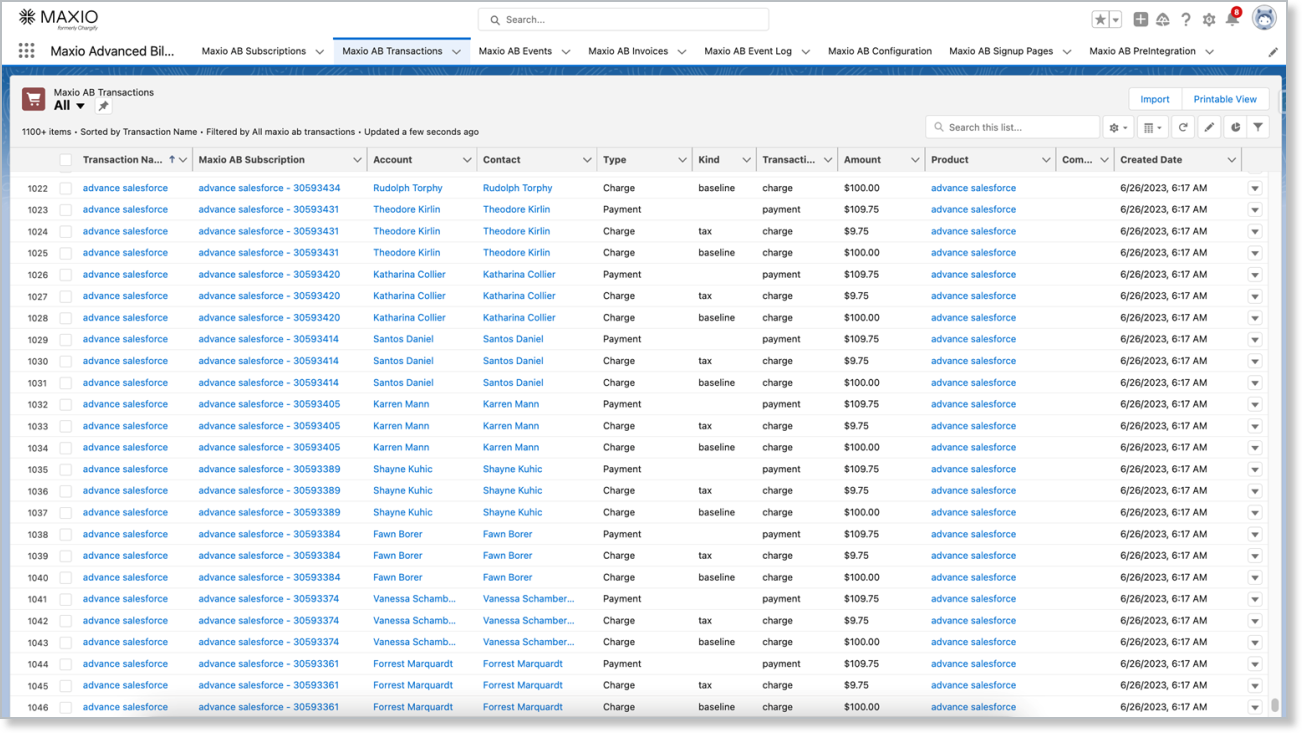1302x733 pixels.
Task: Check the box for row 1025
Action: [65, 253]
